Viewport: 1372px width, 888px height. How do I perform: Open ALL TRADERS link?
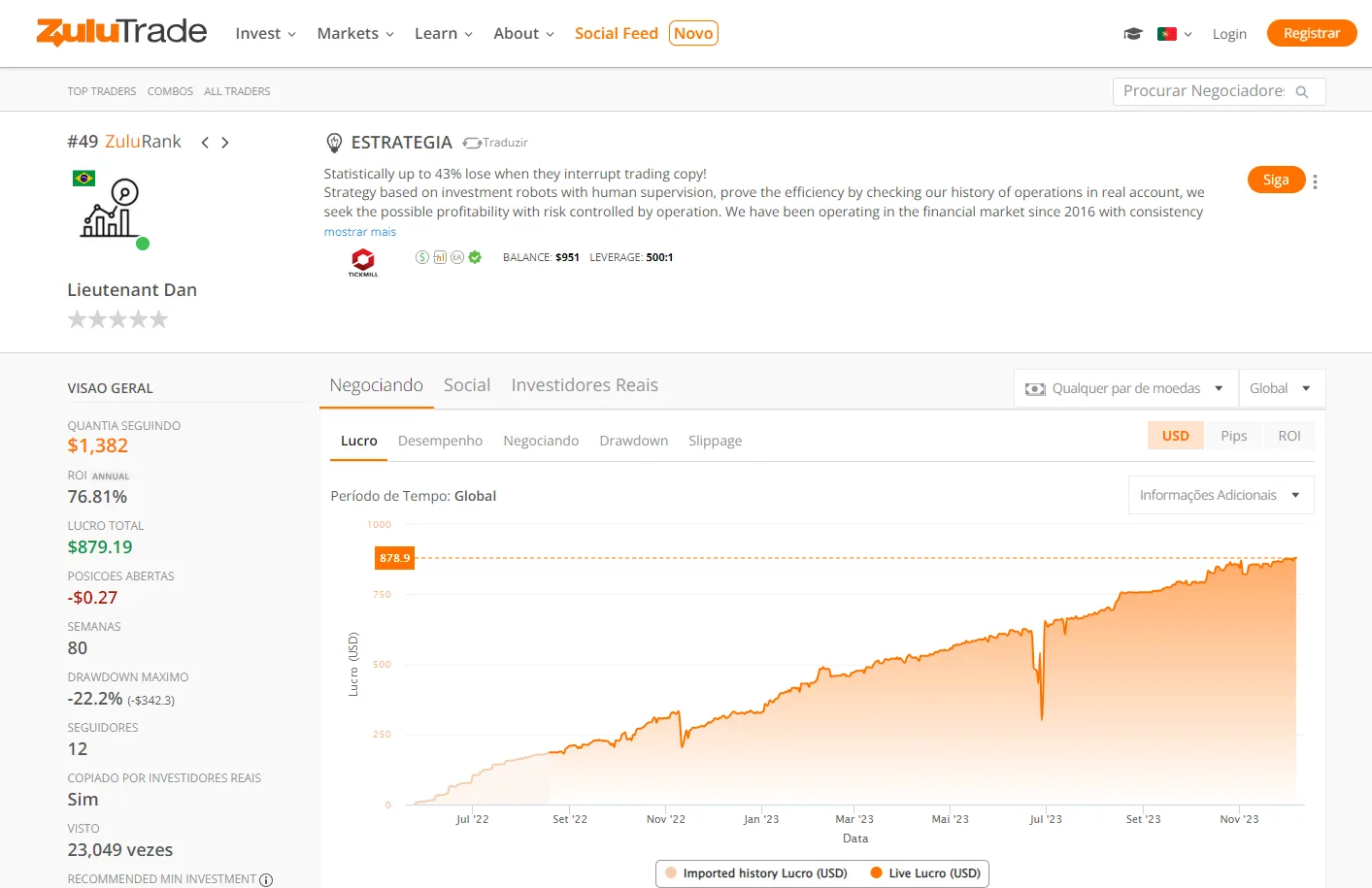(x=237, y=91)
